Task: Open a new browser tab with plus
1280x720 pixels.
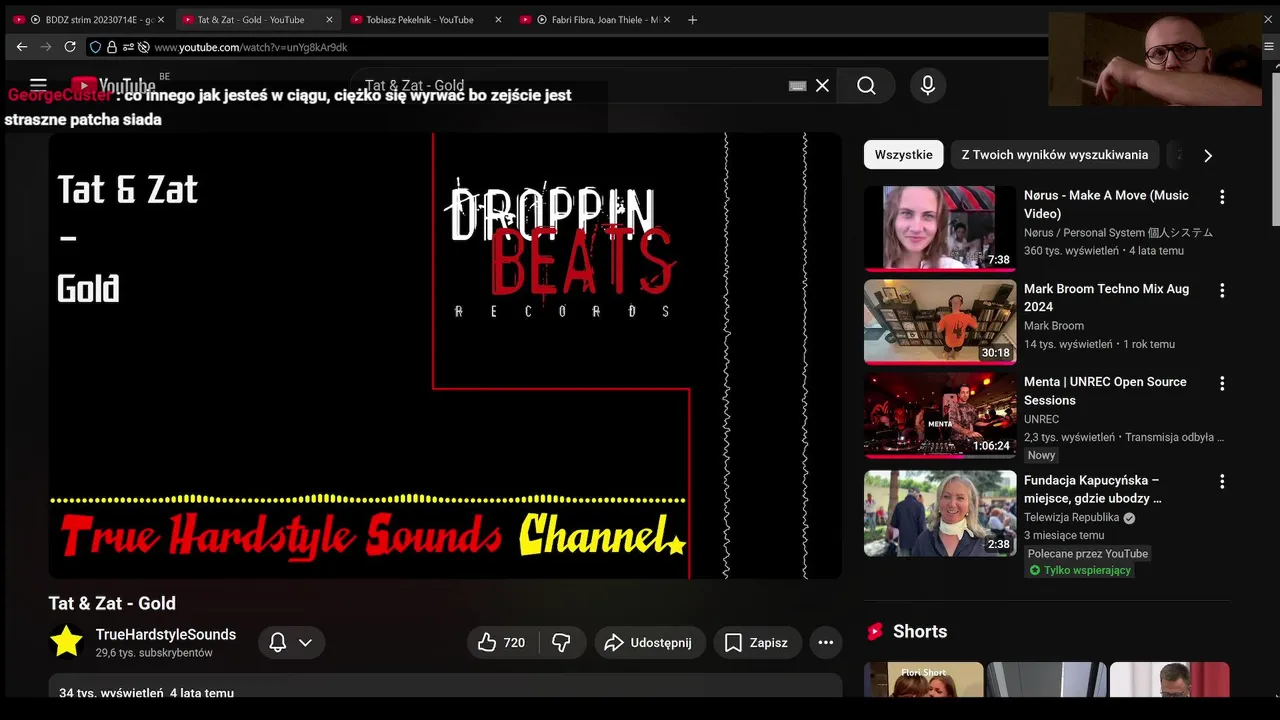Action: coord(693,19)
